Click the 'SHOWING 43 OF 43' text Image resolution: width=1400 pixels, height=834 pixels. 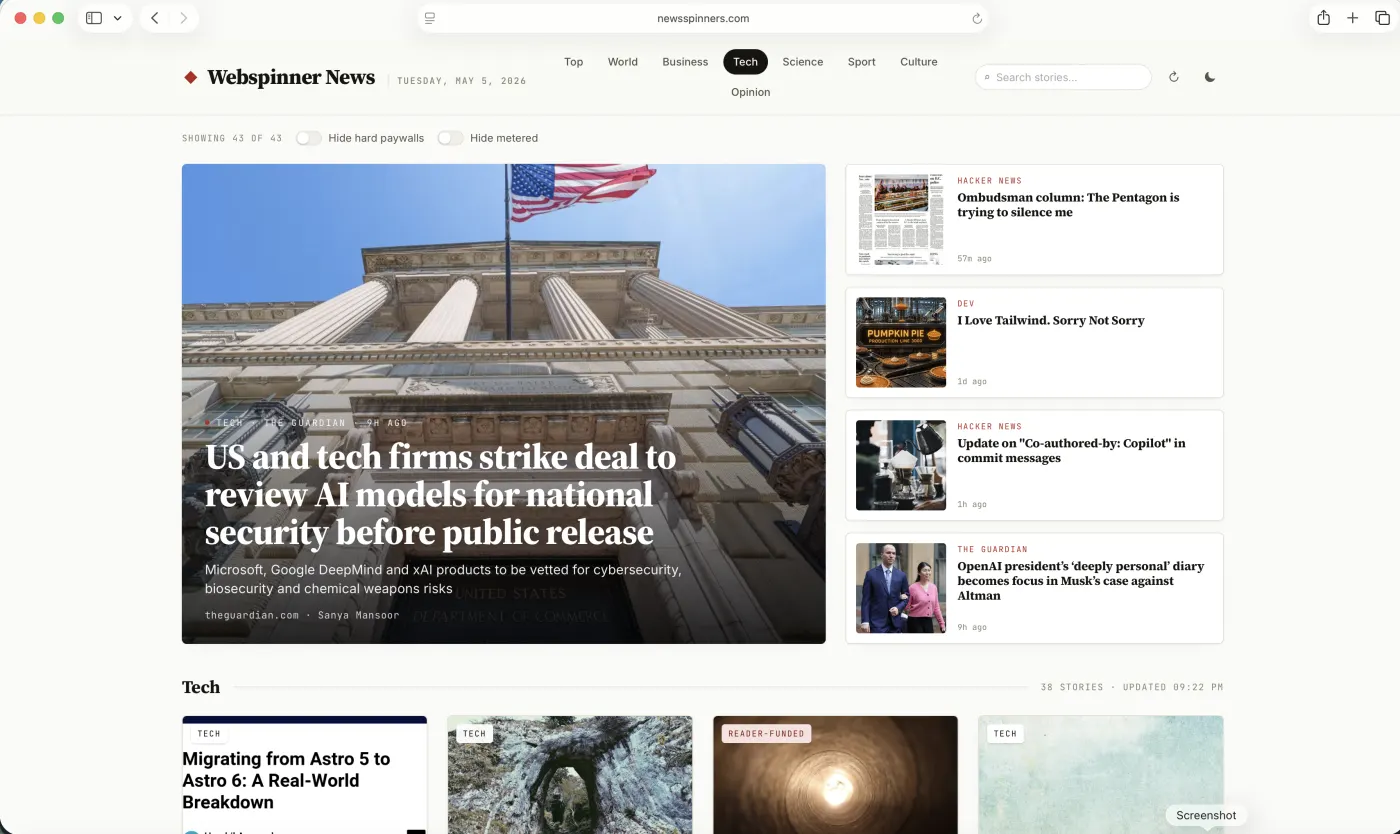(232, 138)
